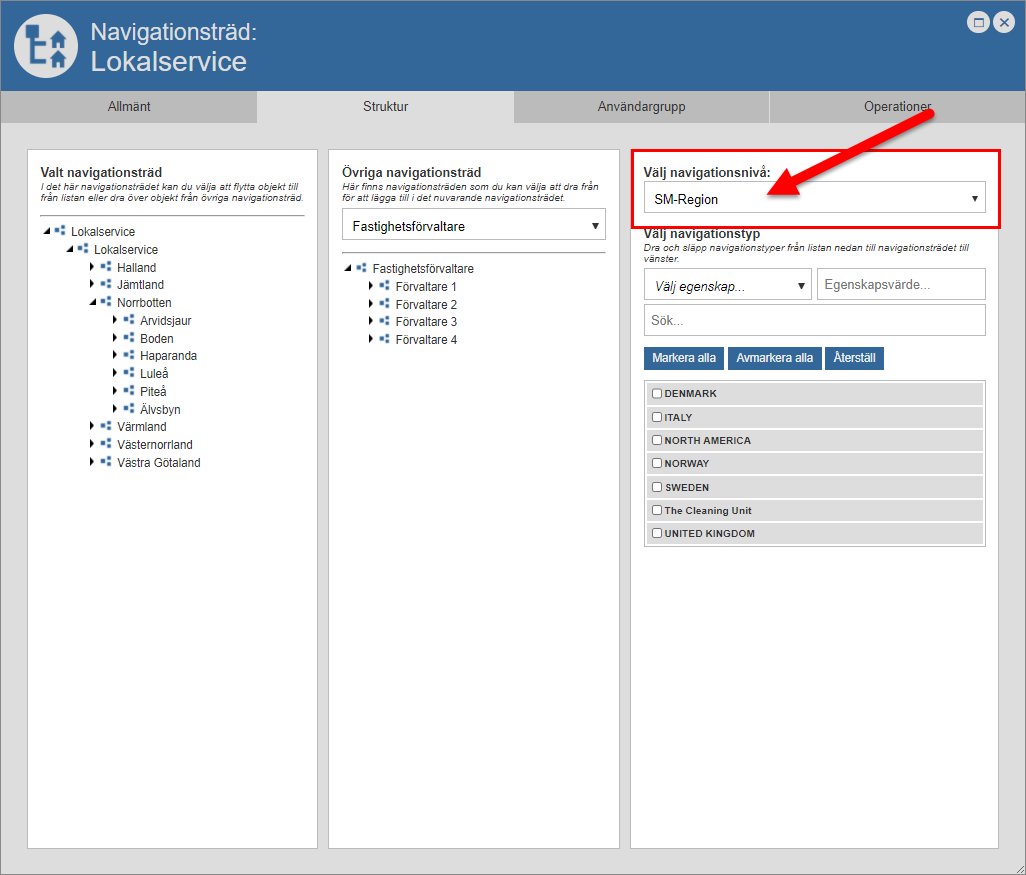Click the node icon next to Västra Götaland
This screenshot has height=875, width=1026.
(106, 462)
